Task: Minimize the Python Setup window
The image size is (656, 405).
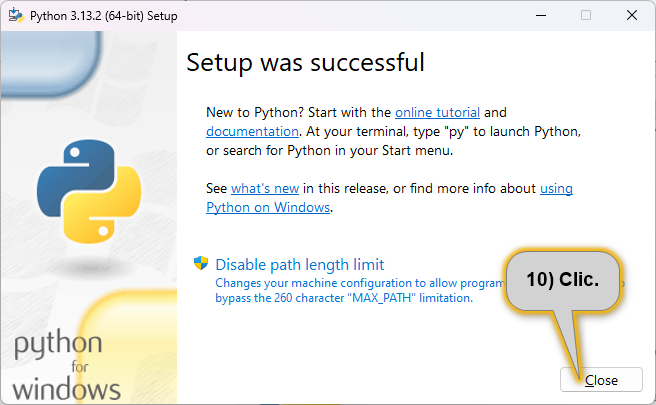Action: tap(541, 15)
